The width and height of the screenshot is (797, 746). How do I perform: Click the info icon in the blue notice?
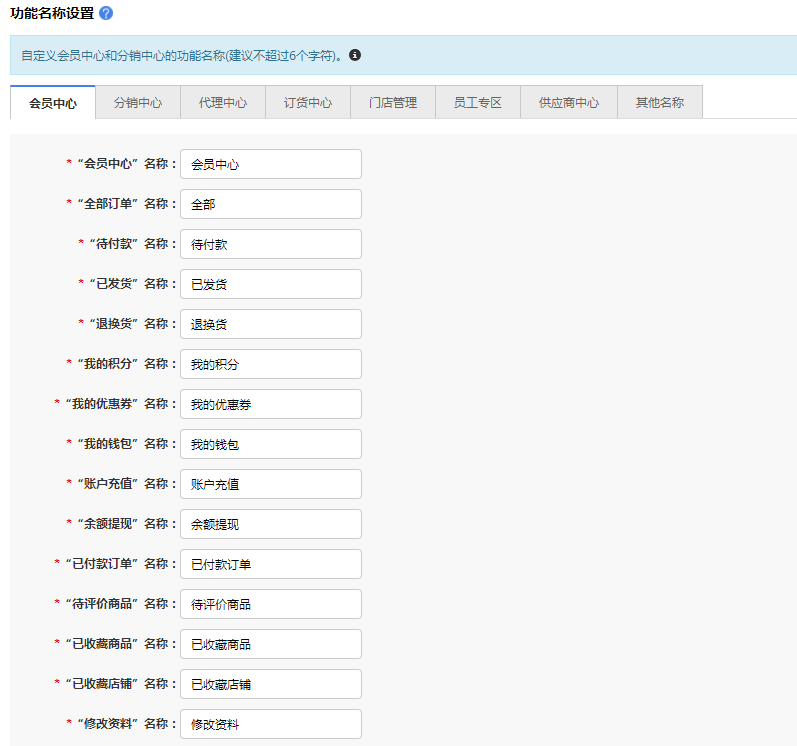(355, 55)
